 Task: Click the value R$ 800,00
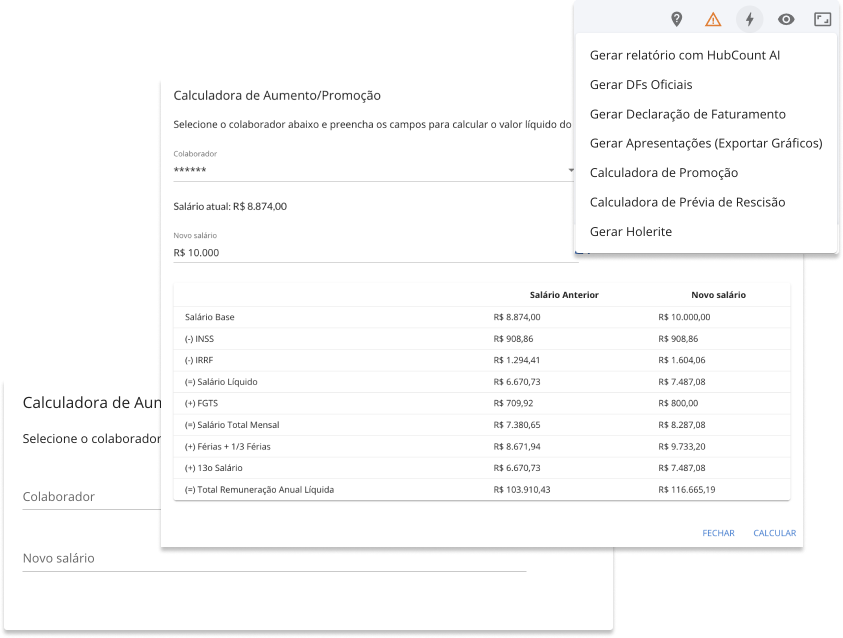point(678,404)
